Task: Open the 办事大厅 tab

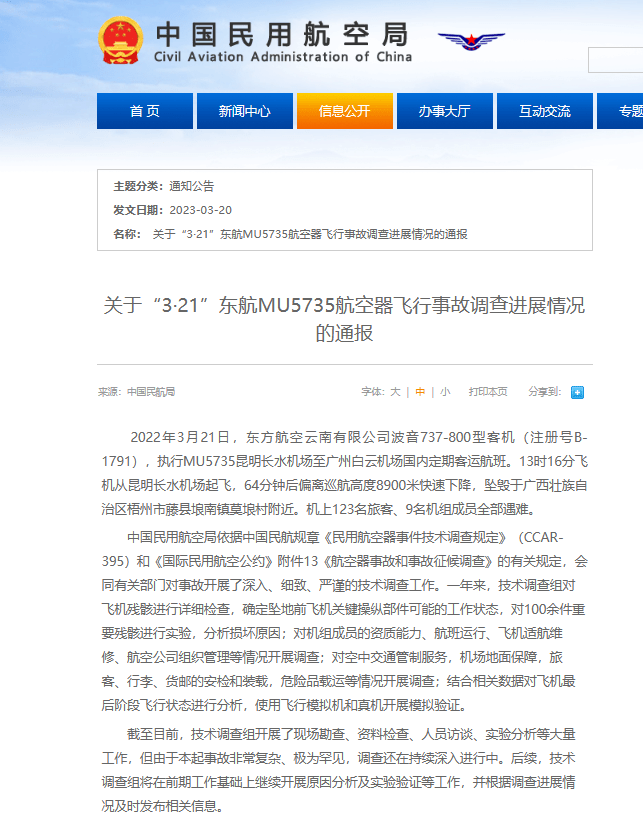Action: pos(445,111)
